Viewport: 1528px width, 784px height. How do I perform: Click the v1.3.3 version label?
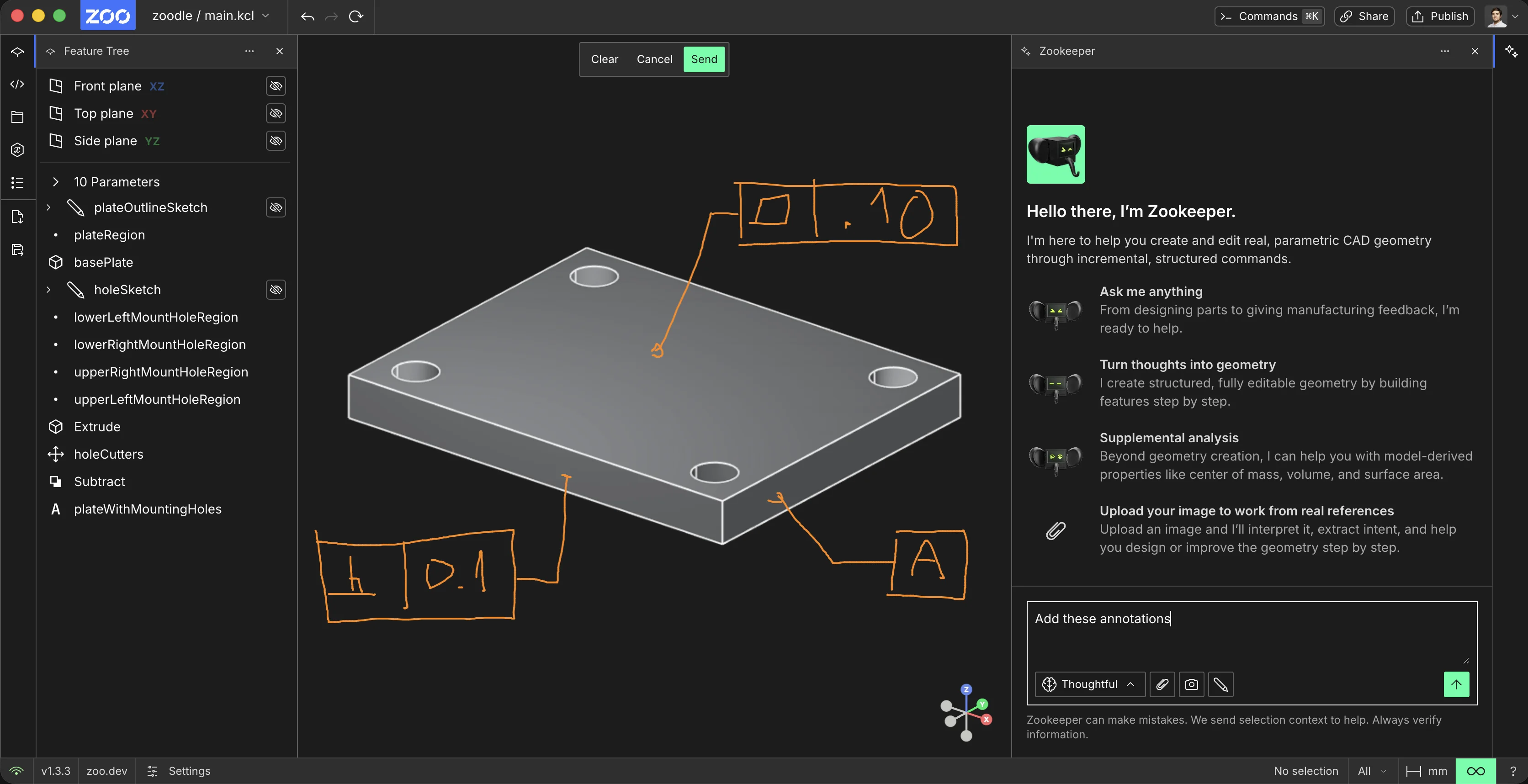[56, 771]
